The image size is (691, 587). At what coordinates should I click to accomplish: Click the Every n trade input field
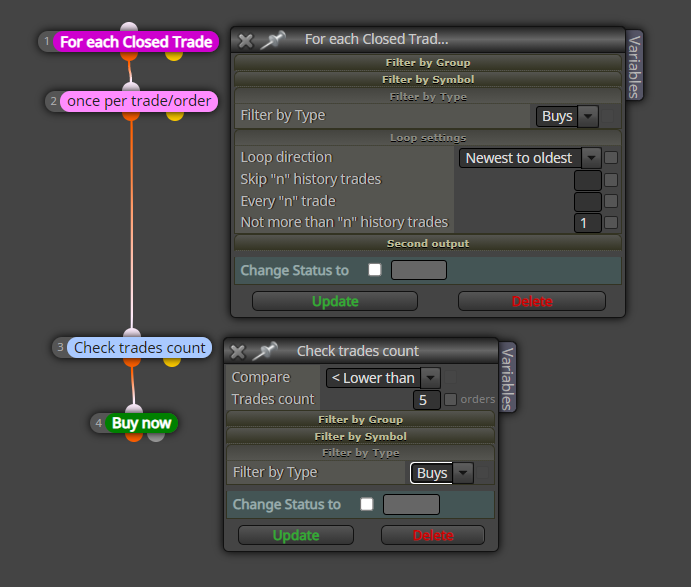[x=588, y=201]
